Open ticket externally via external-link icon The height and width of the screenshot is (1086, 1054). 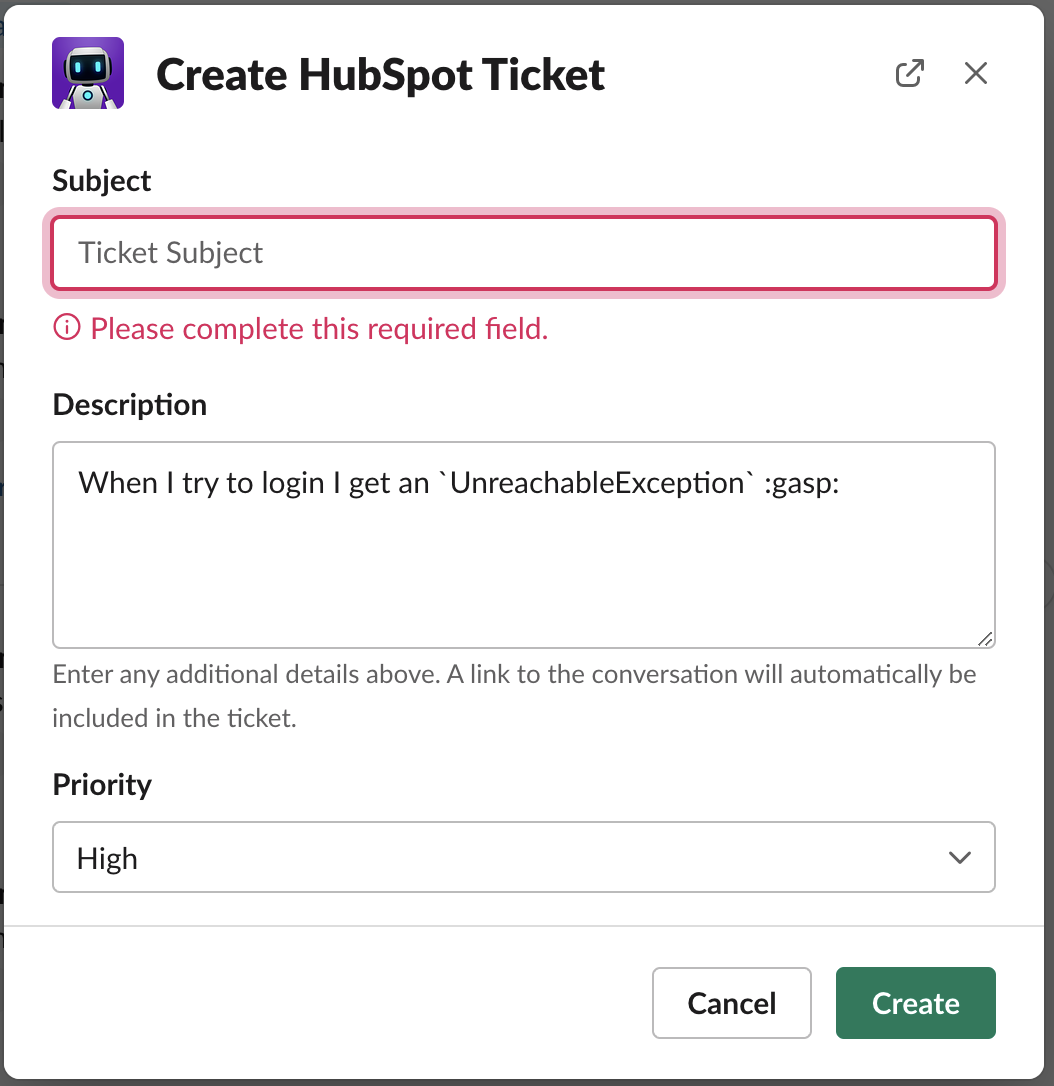coord(908,73)
